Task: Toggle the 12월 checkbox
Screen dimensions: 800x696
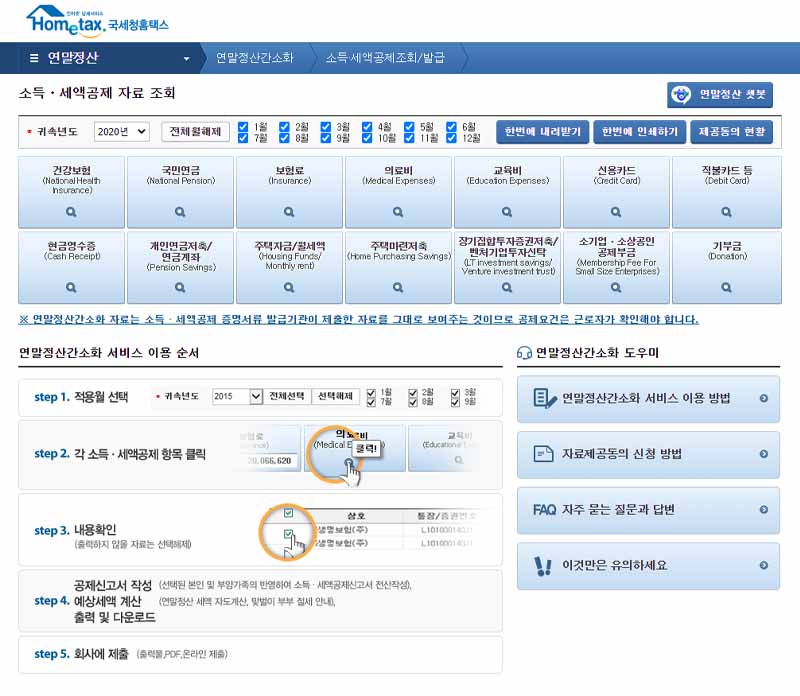Action: coord(452,138)
